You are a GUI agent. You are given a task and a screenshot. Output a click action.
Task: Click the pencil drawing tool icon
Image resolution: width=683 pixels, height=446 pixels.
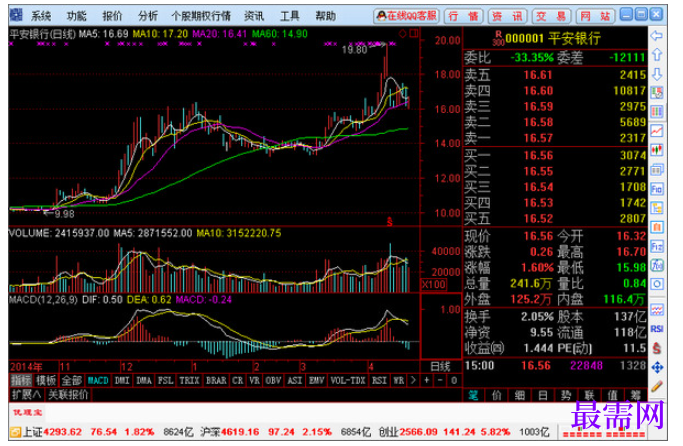(x=656, y=386)
